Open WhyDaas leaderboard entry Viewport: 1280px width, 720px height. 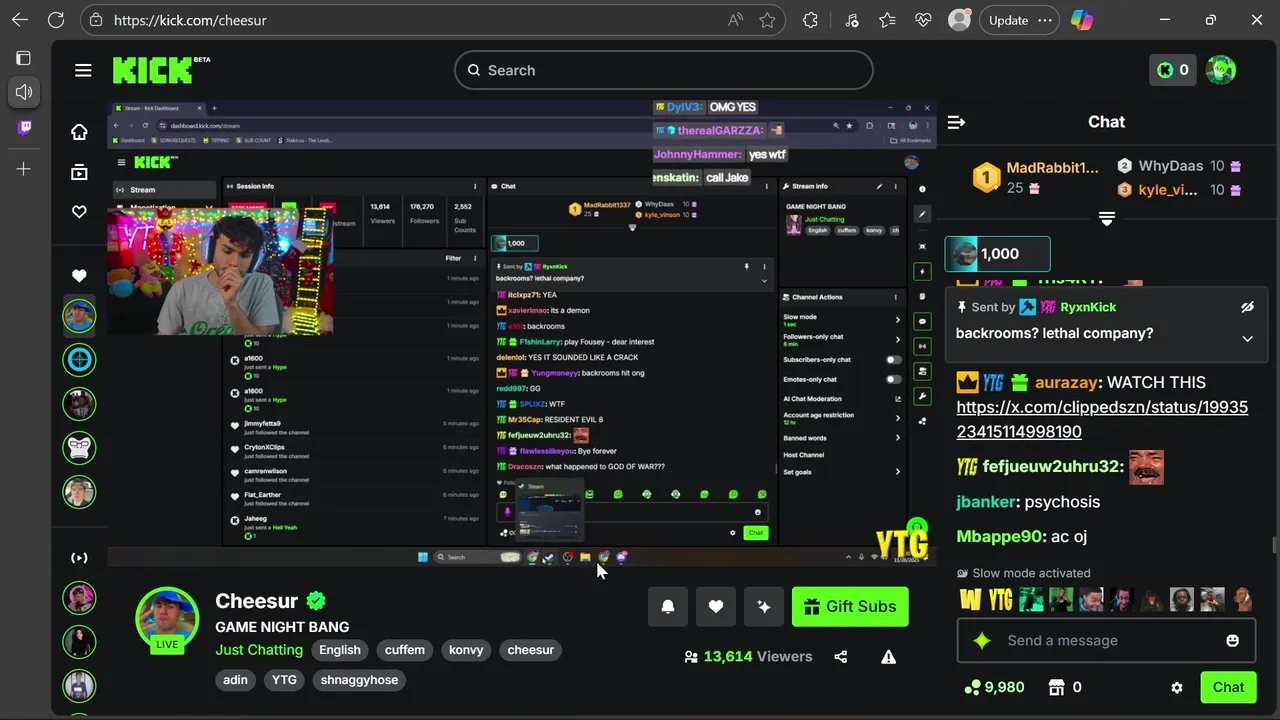(x=1178, y=166)
